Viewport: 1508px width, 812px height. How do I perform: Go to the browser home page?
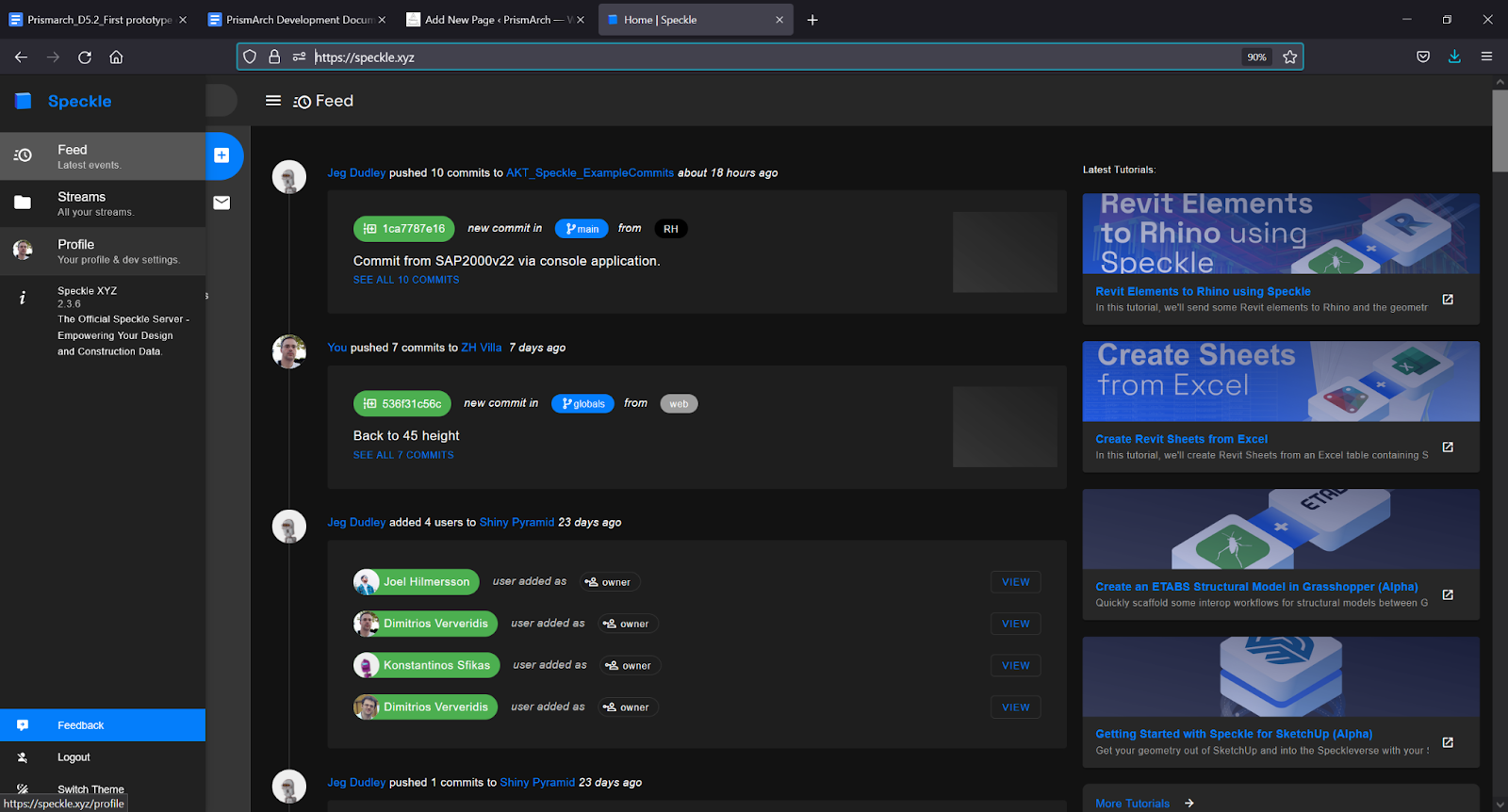point(116,57)
